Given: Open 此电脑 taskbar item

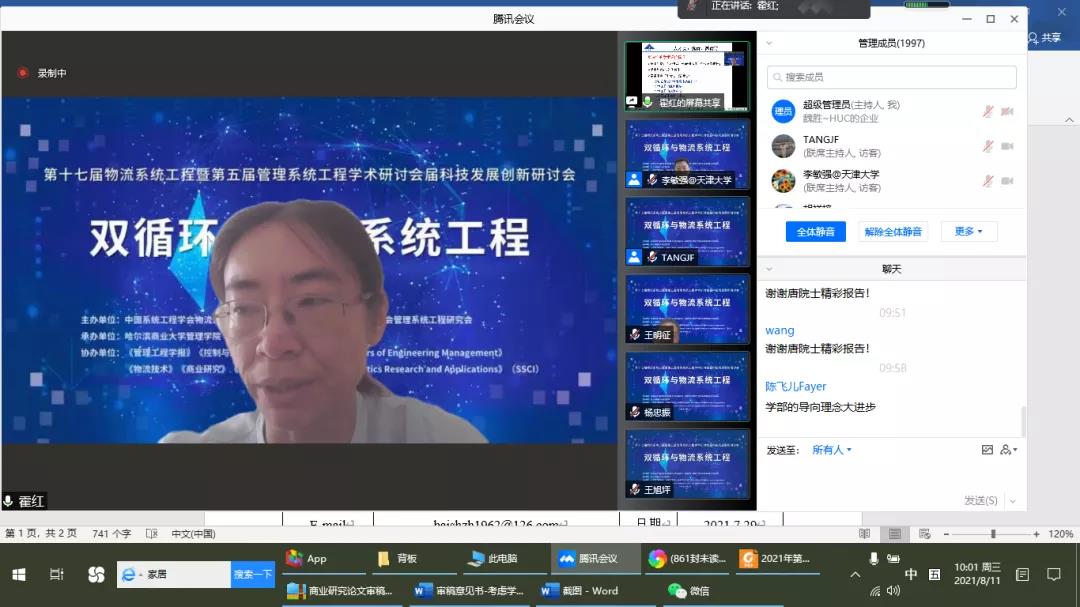Looking at the screenshot, I should point(493,559).
